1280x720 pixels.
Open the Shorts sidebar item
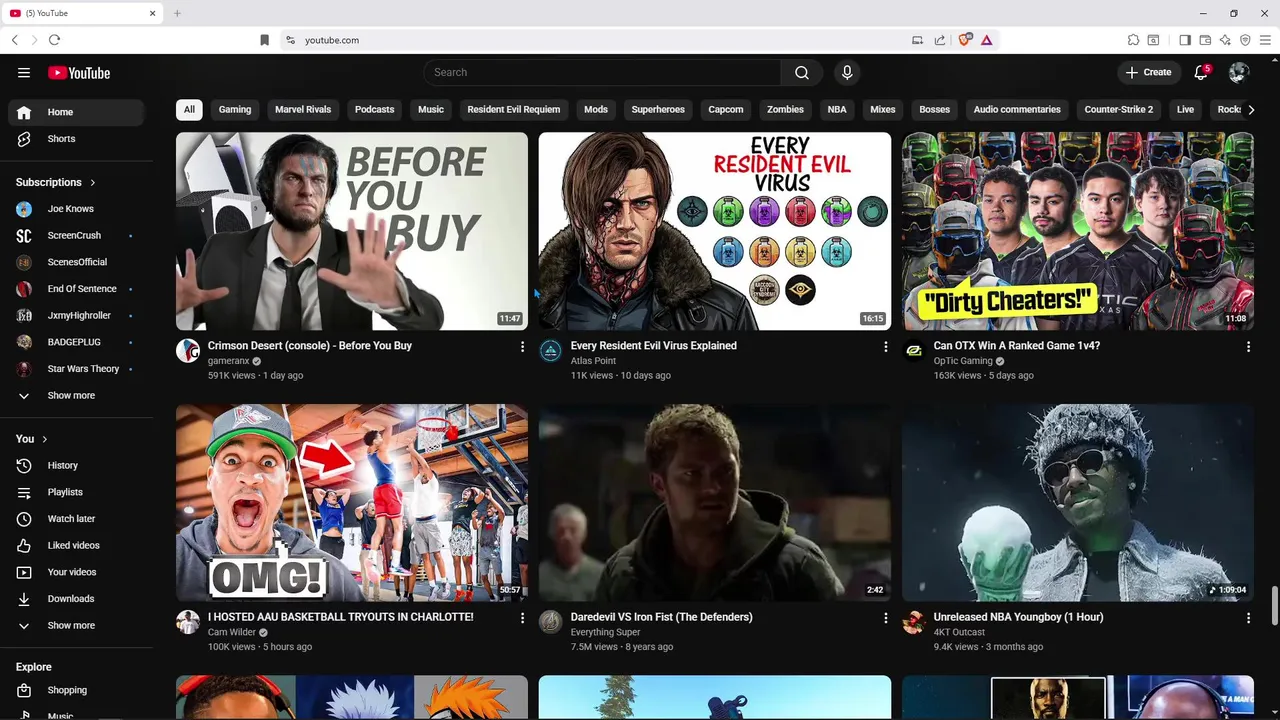coord(76,139)
